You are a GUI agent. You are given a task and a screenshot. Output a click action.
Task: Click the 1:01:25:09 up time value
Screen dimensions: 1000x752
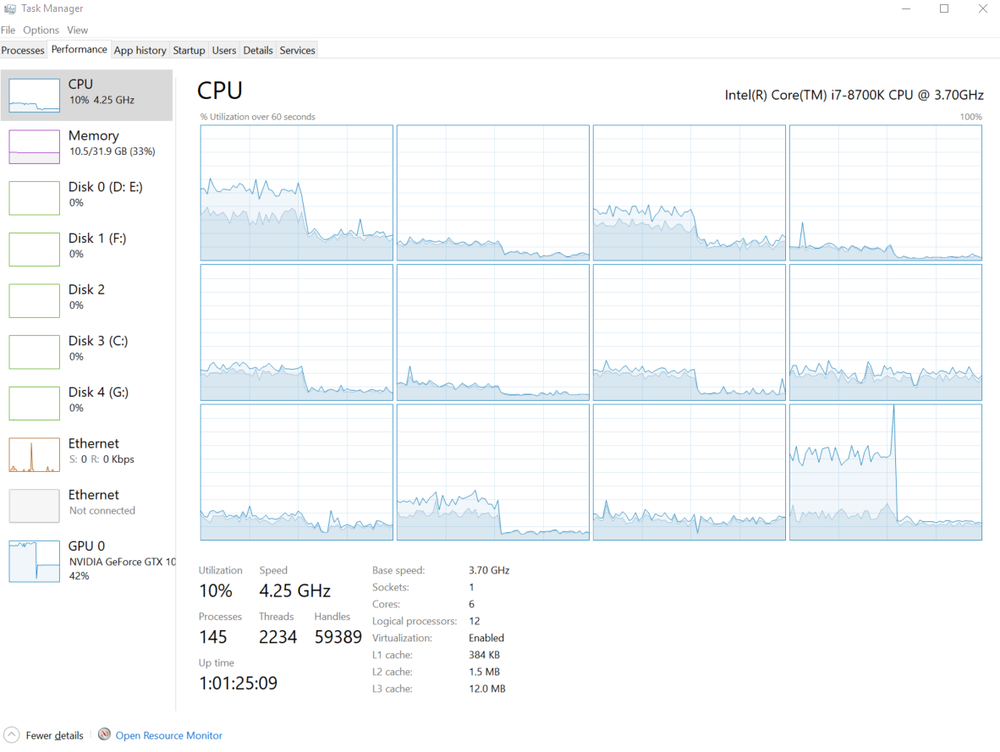point(239,683)
